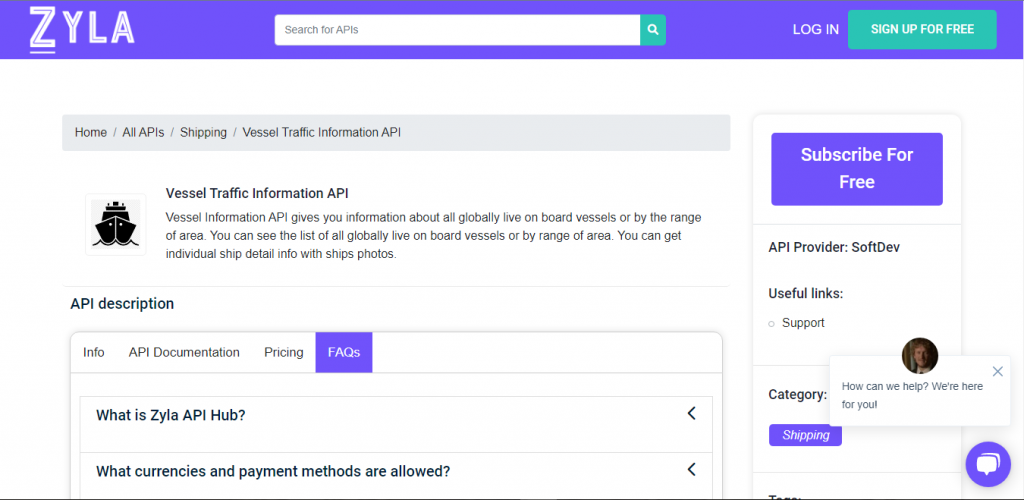Open the API Documentation tab

click(184, 352)
